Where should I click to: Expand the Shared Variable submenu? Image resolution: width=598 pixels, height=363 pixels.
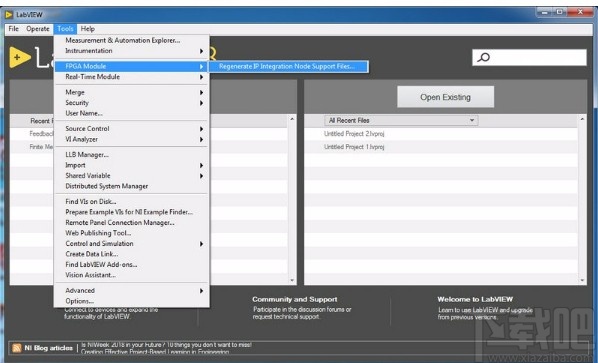tap(132, 176)
